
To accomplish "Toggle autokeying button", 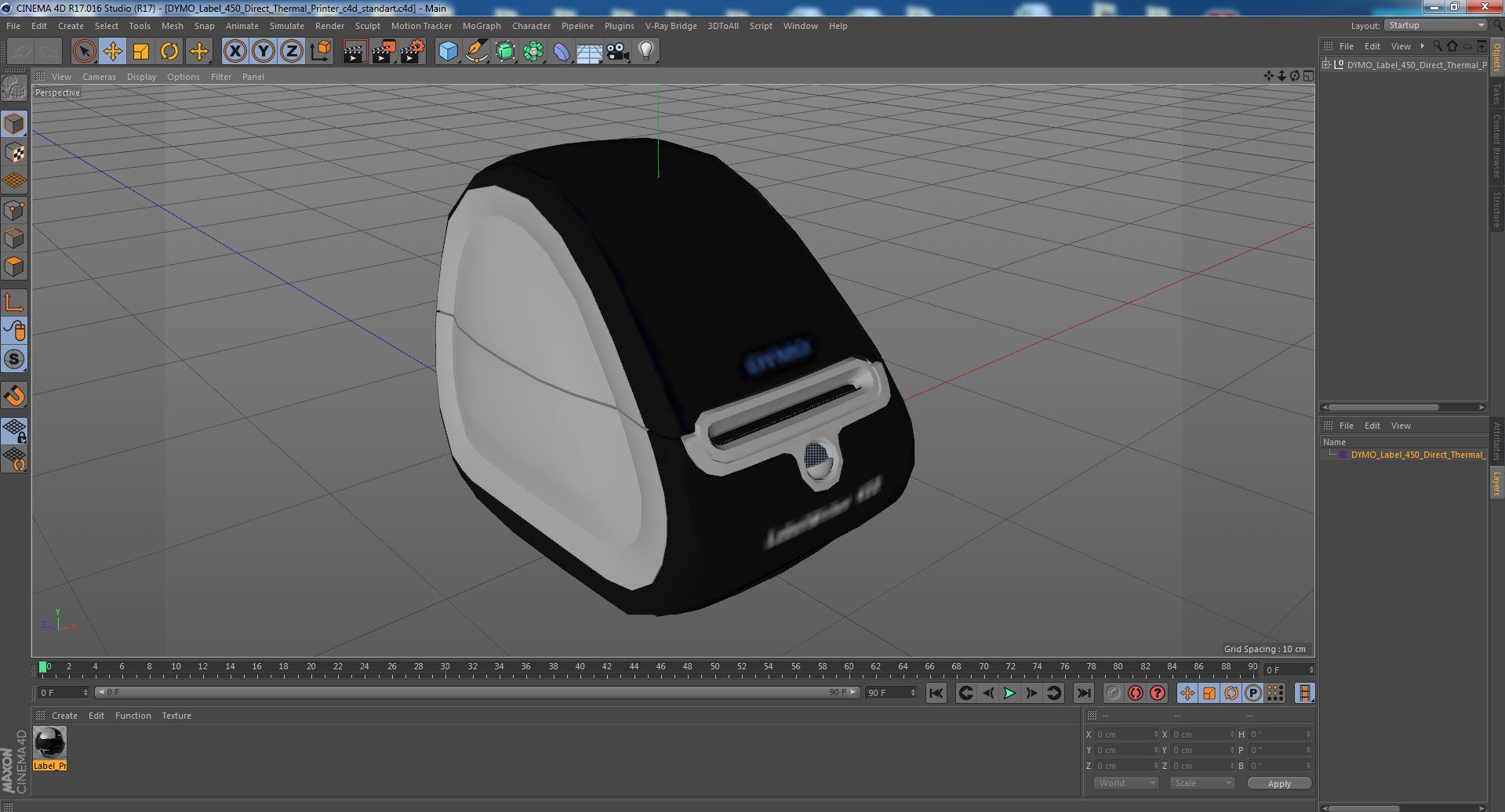I will 1135,693.
